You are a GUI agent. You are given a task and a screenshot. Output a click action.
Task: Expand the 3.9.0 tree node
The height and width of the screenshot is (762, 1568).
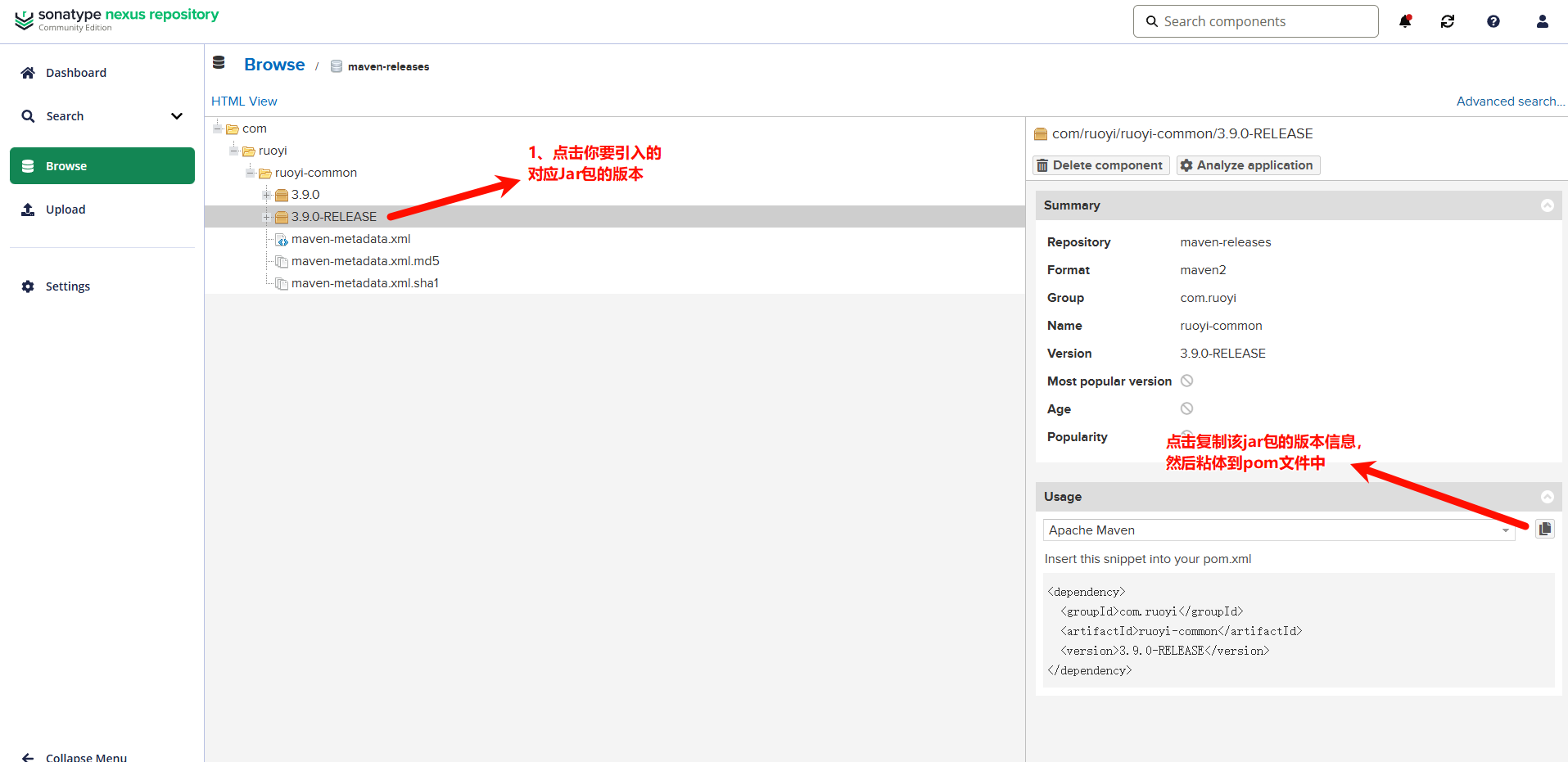pos(267,195)
